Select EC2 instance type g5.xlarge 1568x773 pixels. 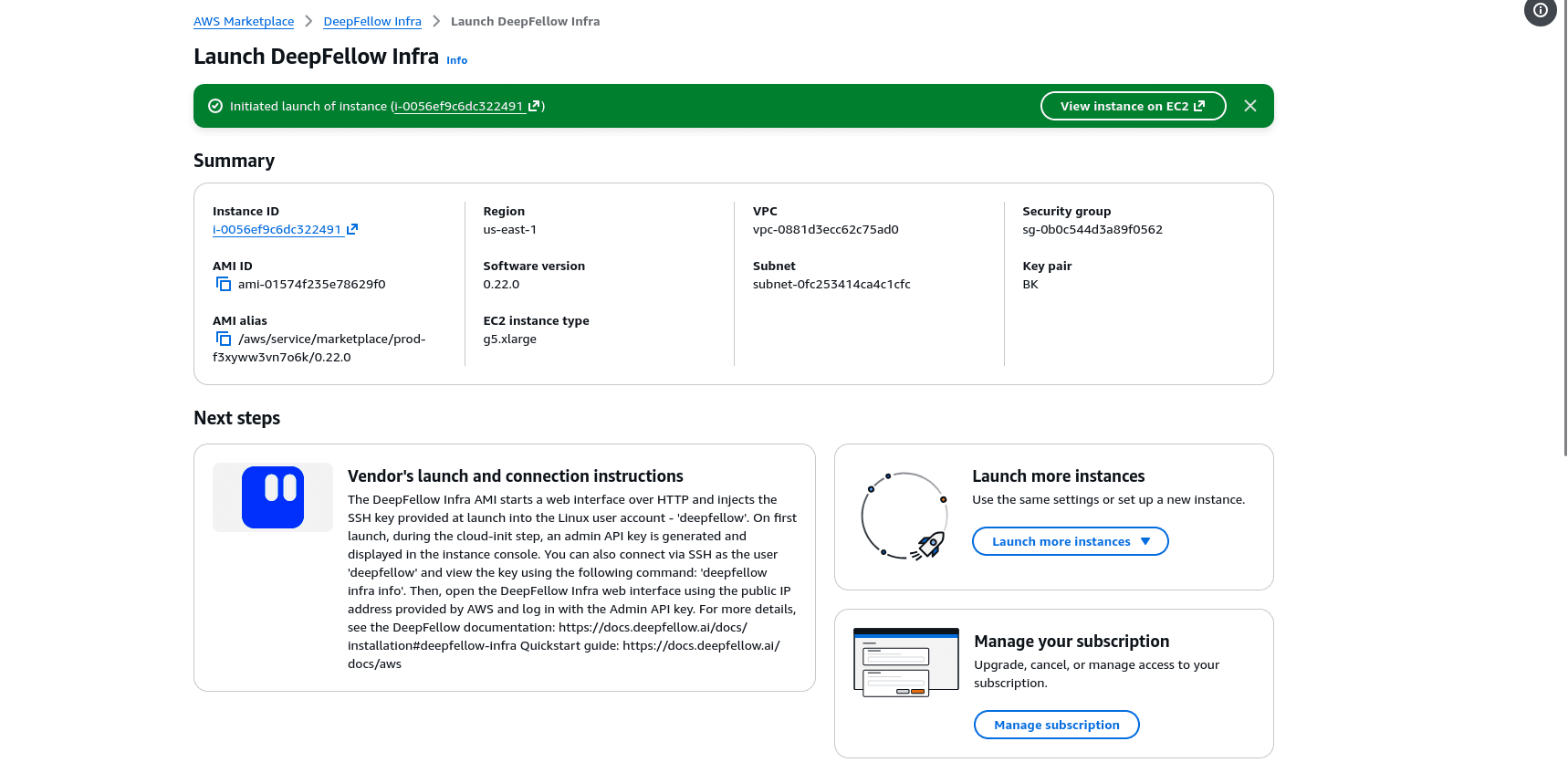pos(509,339)
